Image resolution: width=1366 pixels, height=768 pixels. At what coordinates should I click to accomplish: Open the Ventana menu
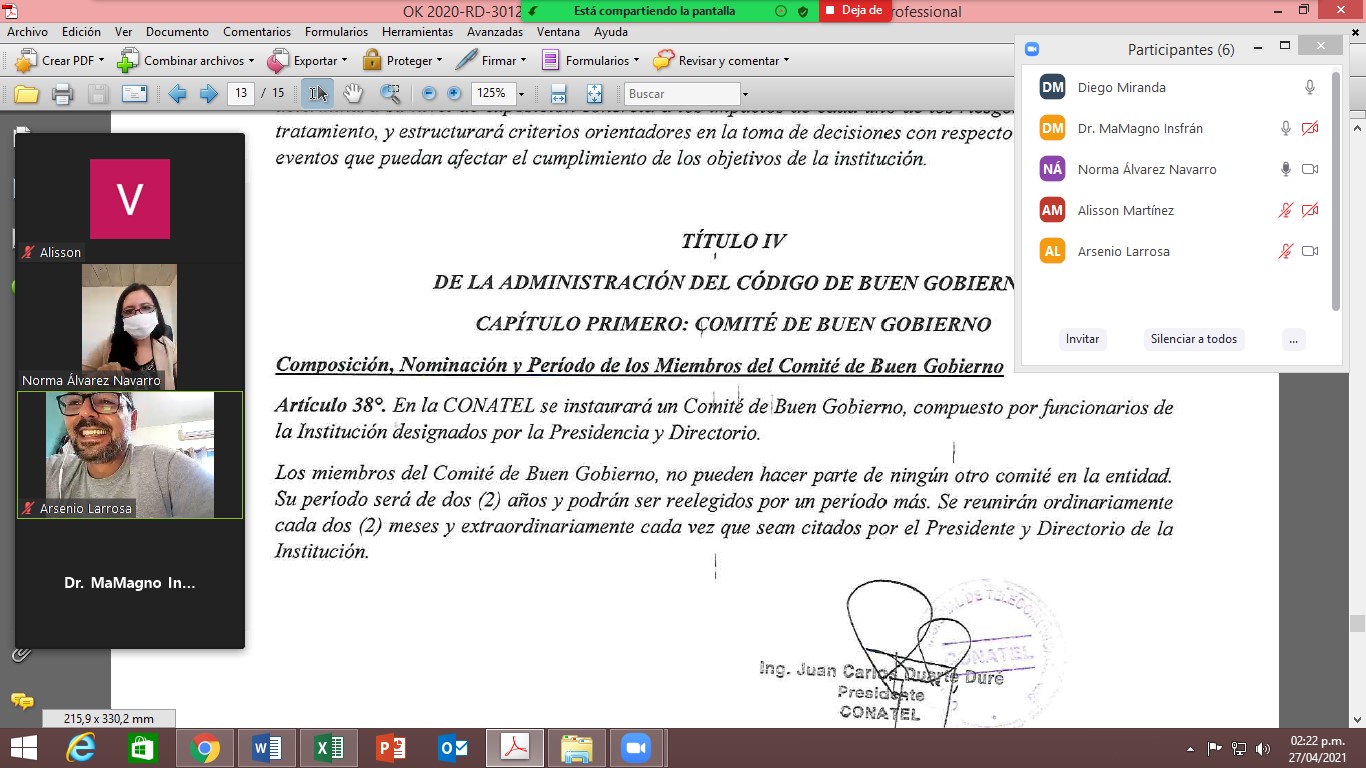point(558,32)
